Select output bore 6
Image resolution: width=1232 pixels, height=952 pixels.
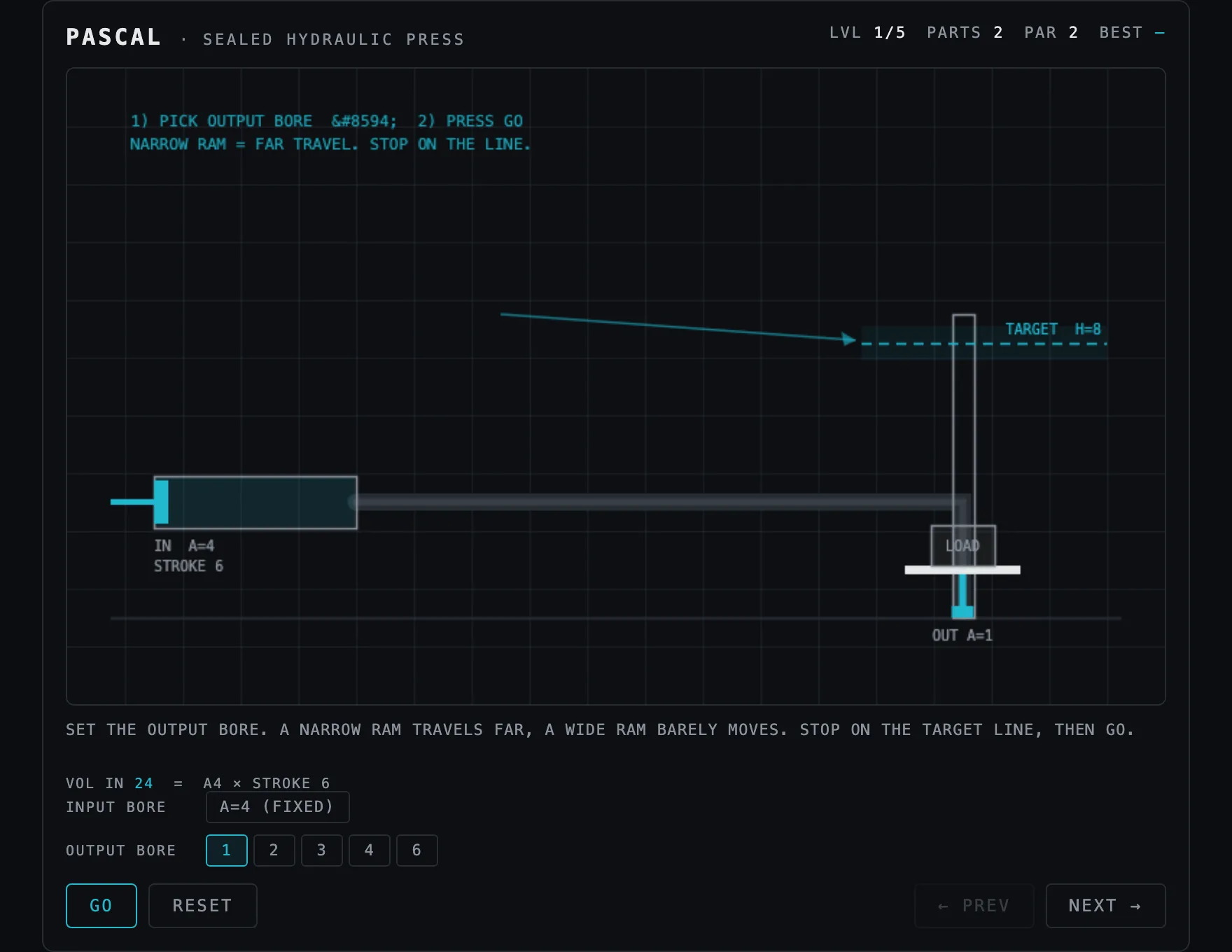[x=416, y=850]
